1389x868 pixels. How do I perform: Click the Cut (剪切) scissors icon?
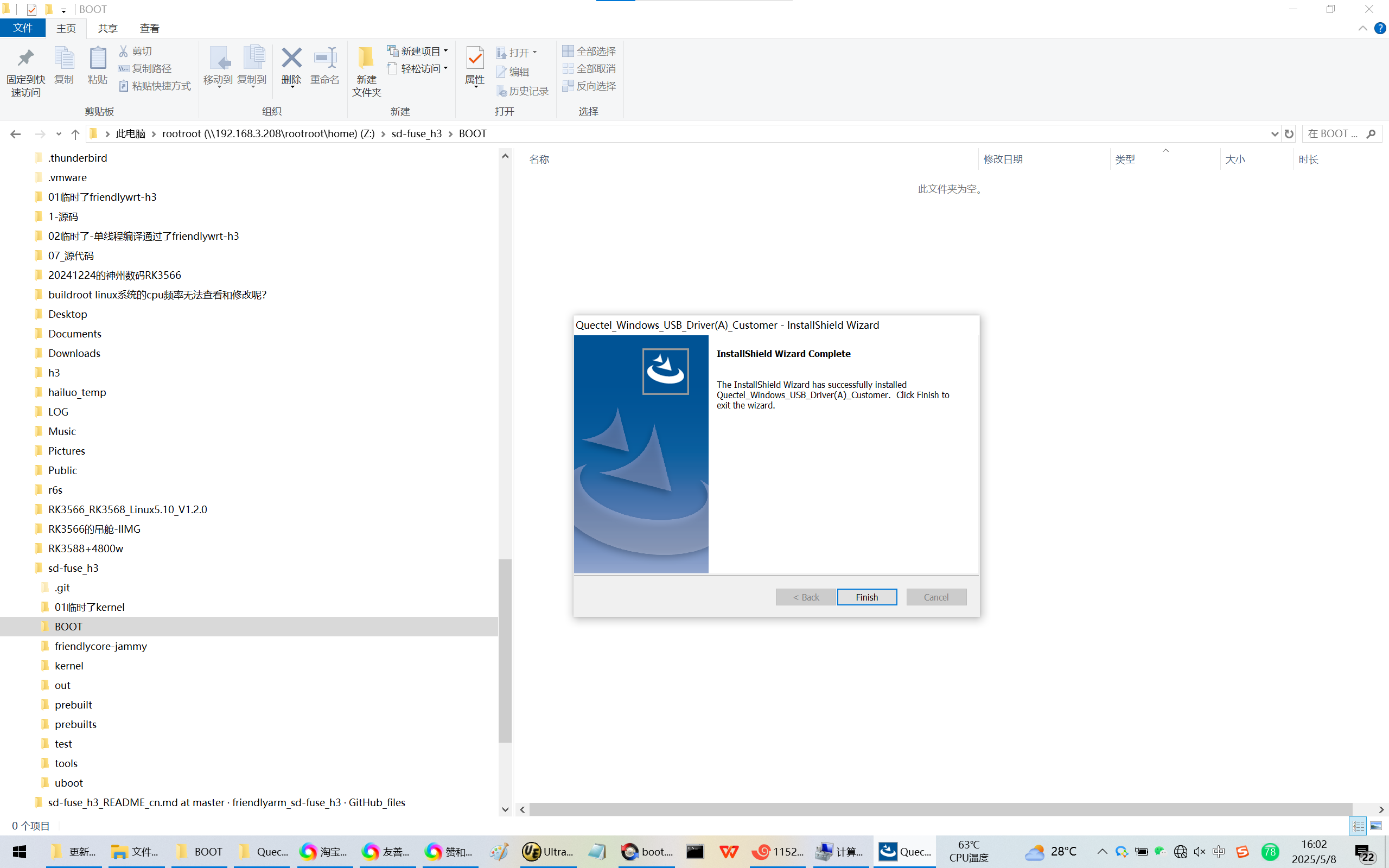[x=123, y=51]
